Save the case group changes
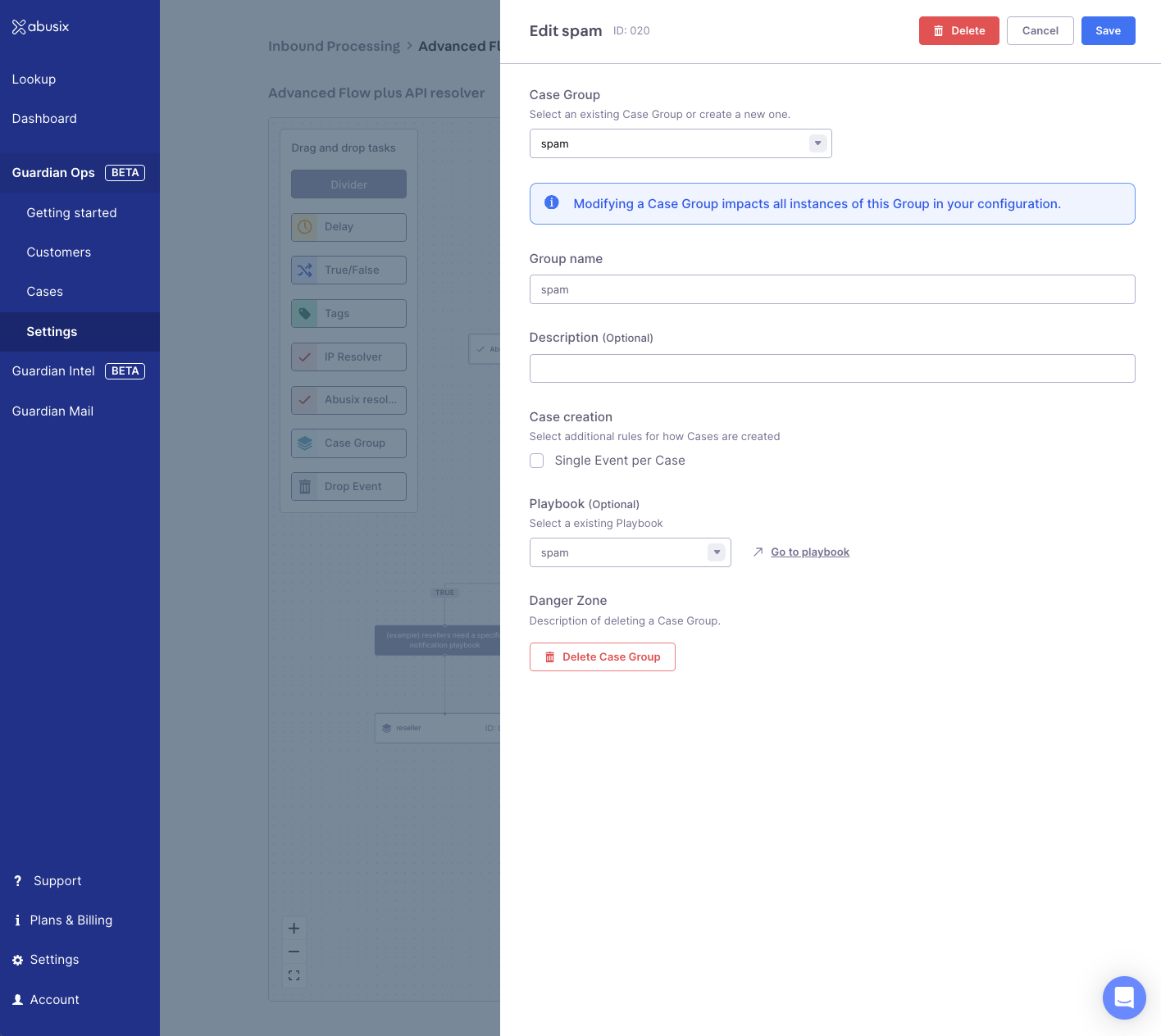Viewport: 1161px width, 1036px height. (x=1109, y=31)
